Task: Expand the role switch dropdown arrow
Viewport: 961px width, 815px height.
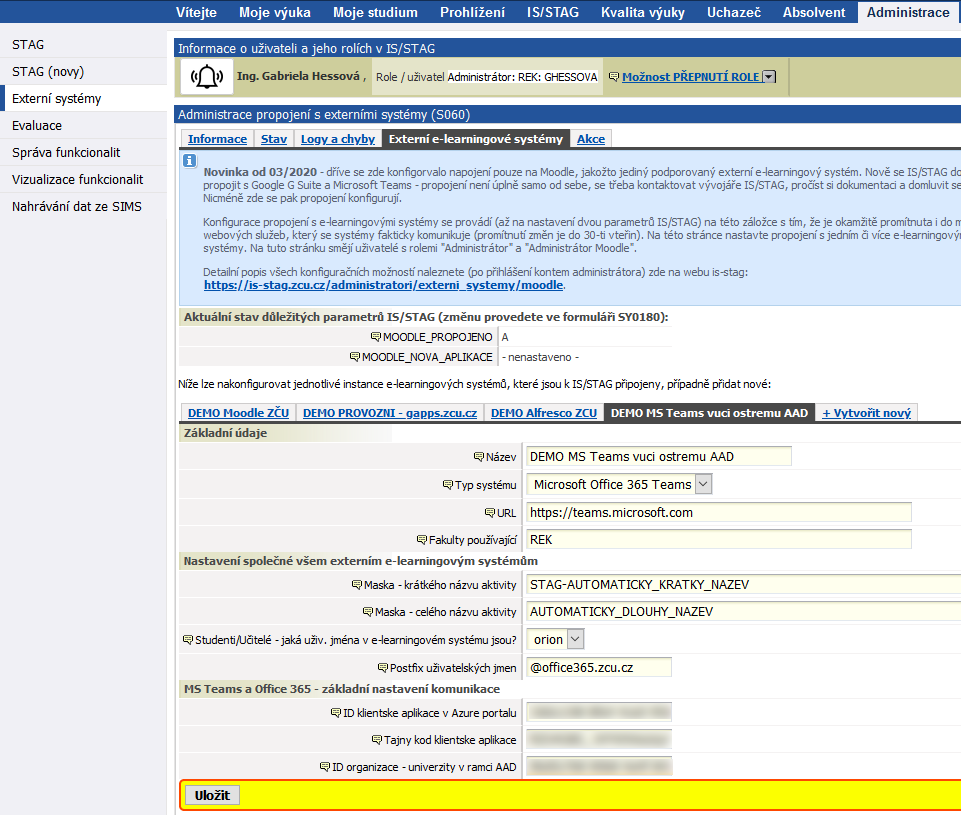Action: tap(769, 77)
